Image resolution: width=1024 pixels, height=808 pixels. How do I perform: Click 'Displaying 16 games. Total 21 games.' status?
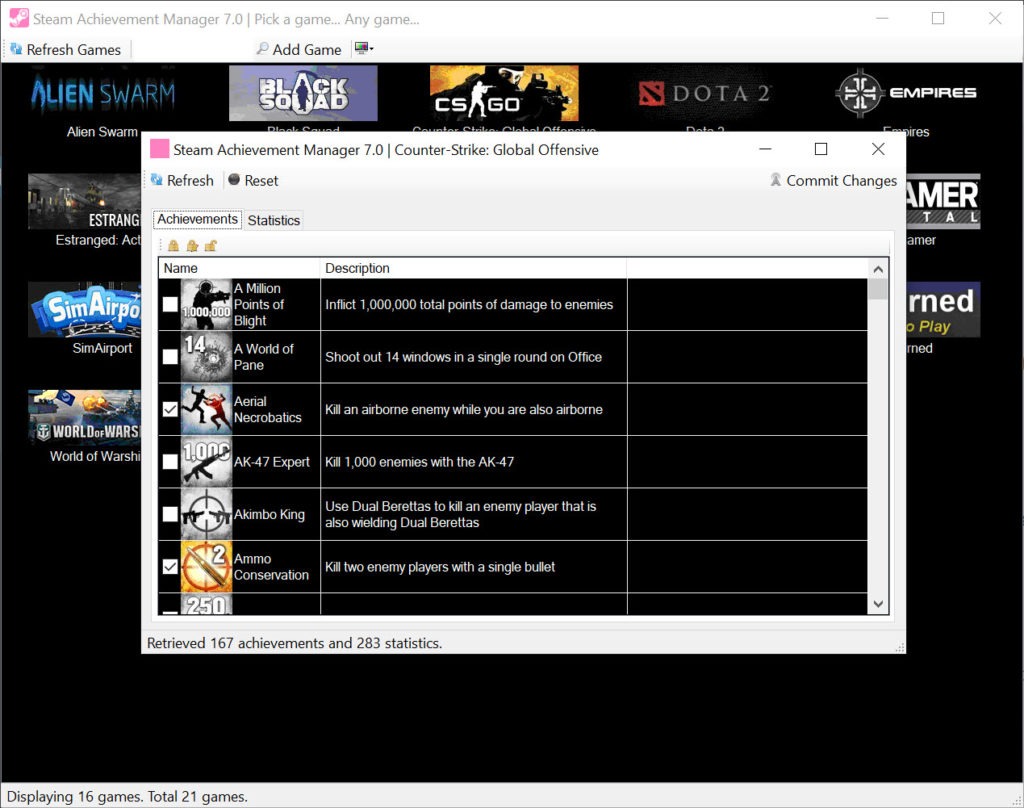(127, 797)
